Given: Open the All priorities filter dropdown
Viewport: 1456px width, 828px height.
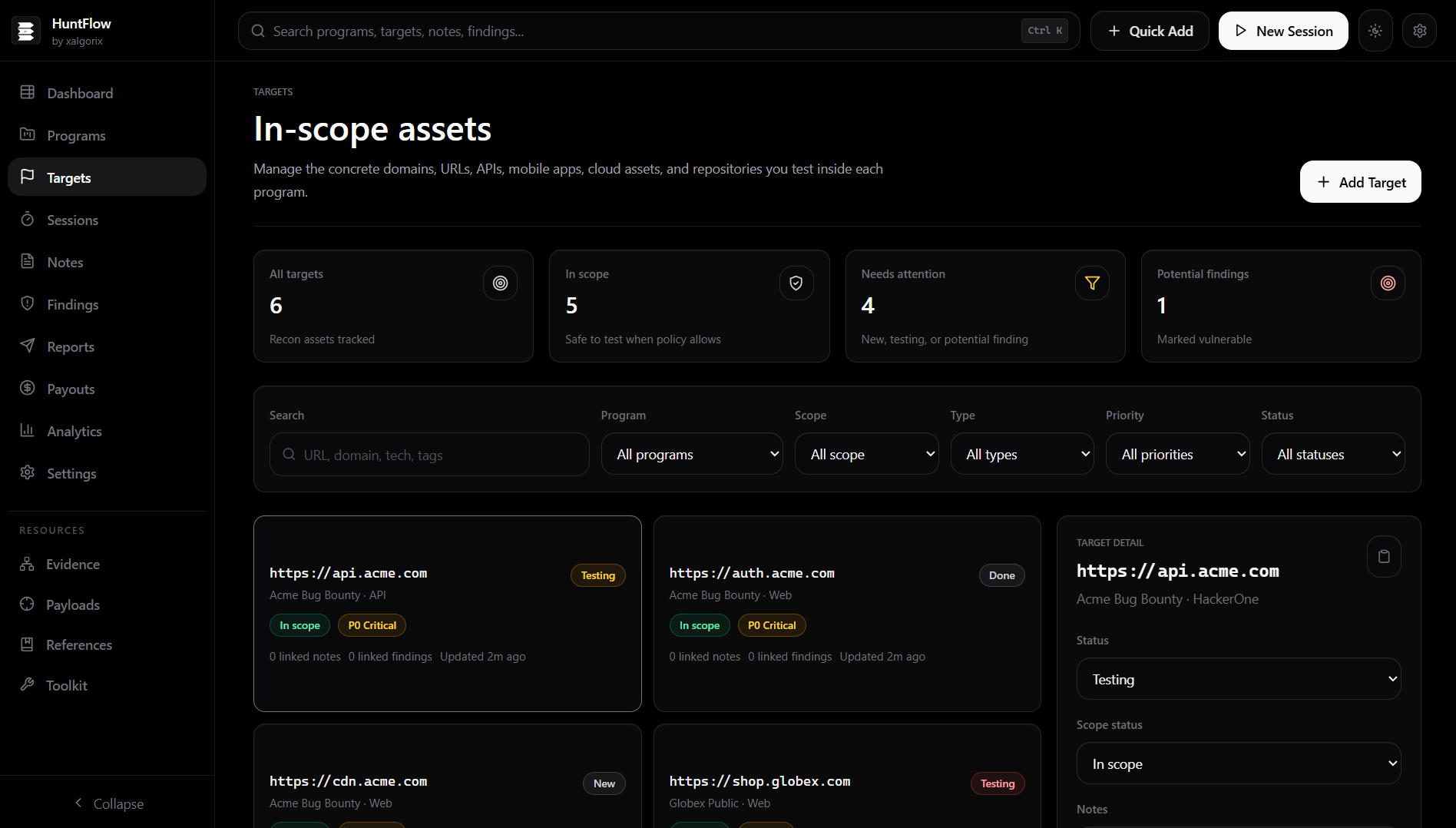Looking at the screenshot, I should click(1177, 454).
